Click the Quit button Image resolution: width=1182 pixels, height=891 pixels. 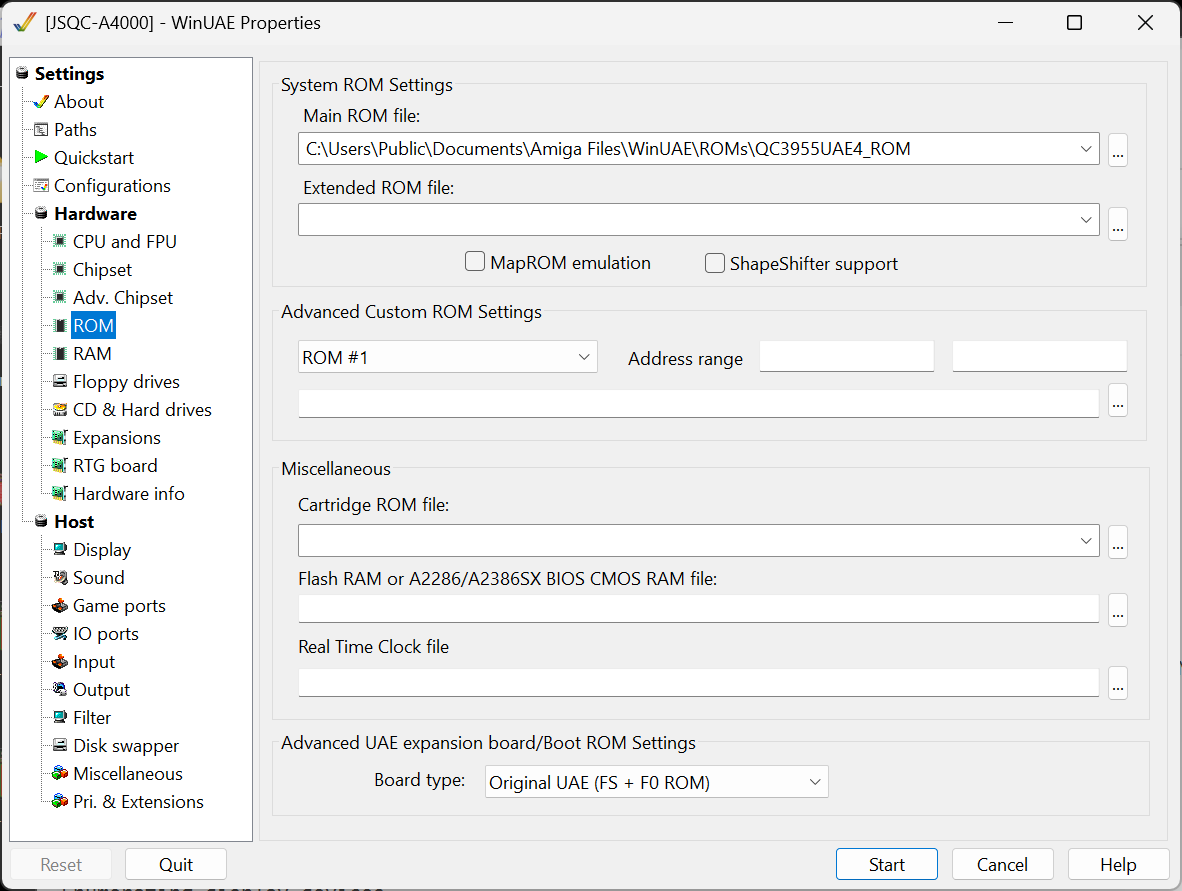click(176, 864)
